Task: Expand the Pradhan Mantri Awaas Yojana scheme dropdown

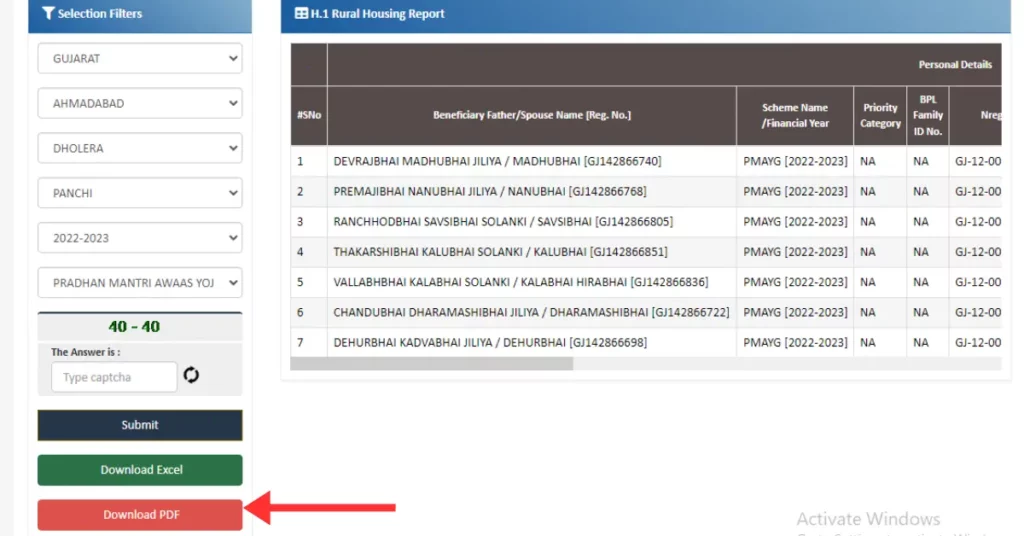Action: [140, 284]
